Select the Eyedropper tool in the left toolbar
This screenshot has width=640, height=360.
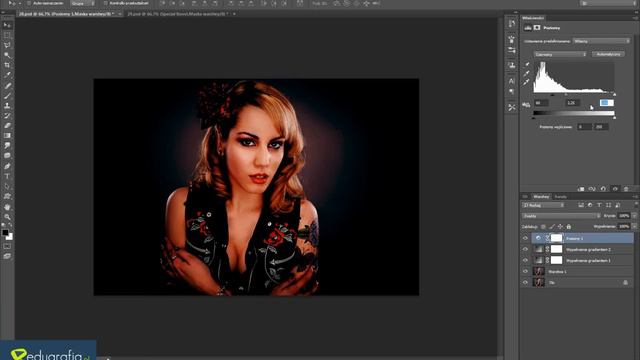[7, 75]
